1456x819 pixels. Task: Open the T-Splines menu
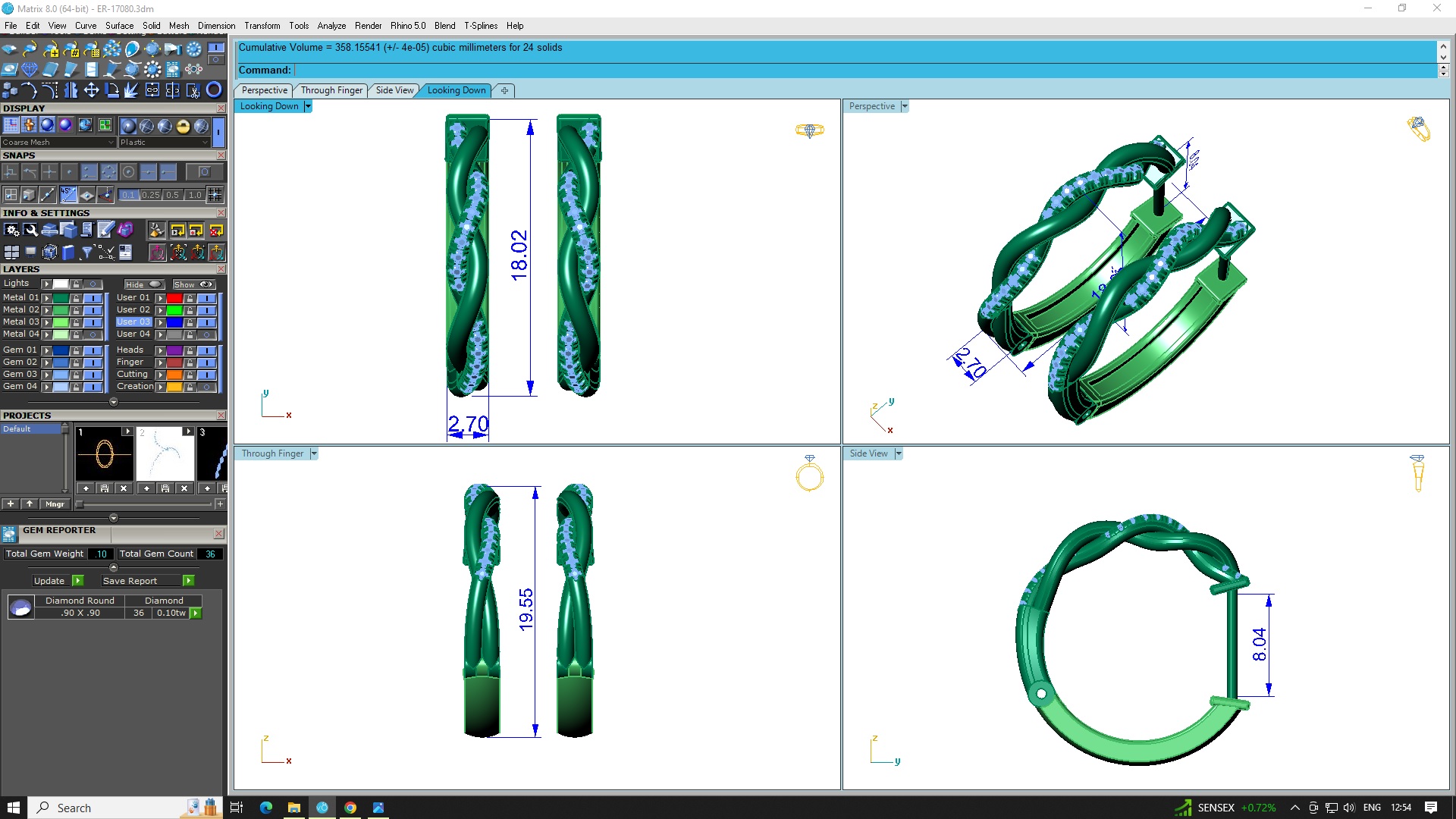pos(481,26)
